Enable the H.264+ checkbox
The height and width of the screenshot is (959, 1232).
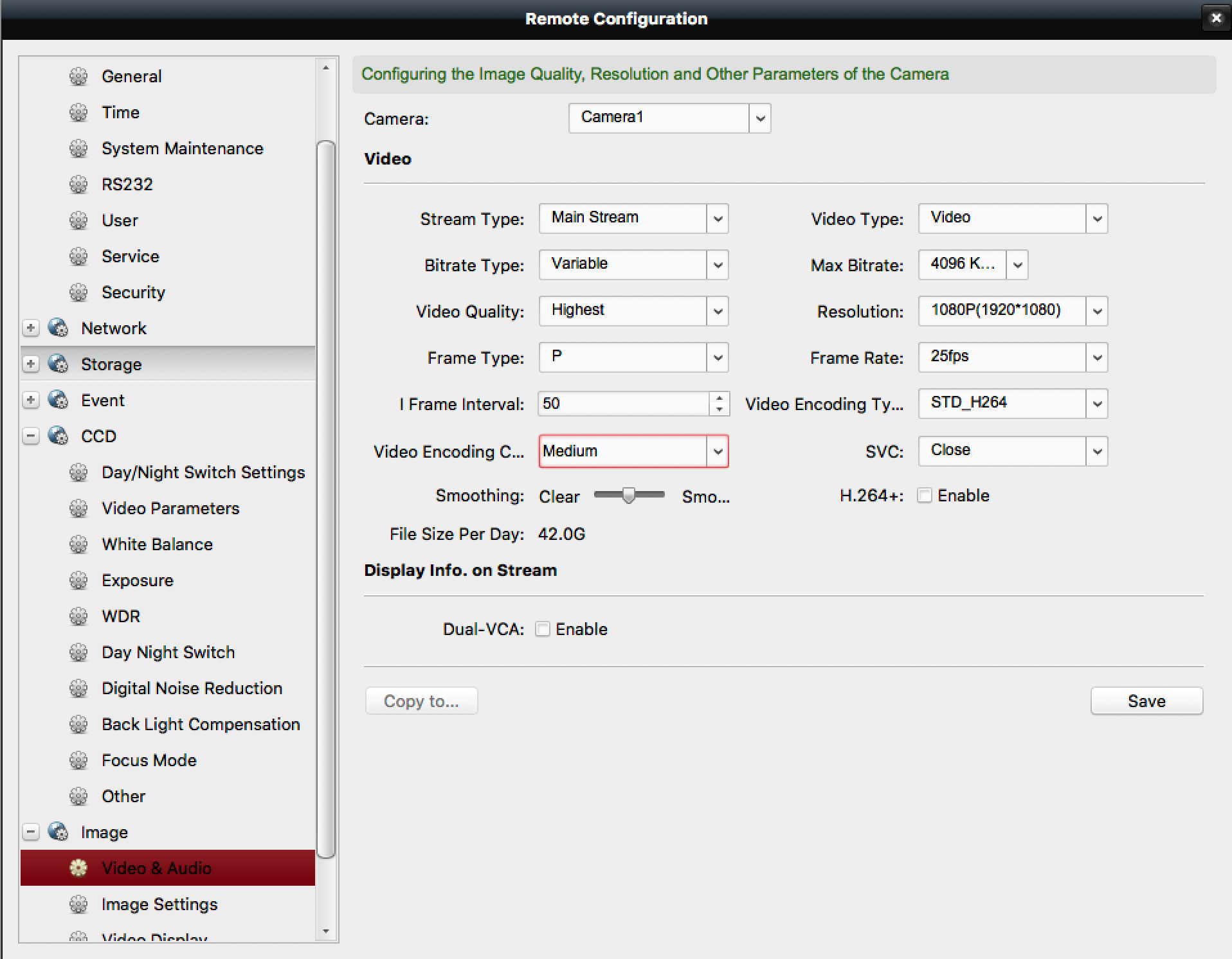click(x=925, y=496)
